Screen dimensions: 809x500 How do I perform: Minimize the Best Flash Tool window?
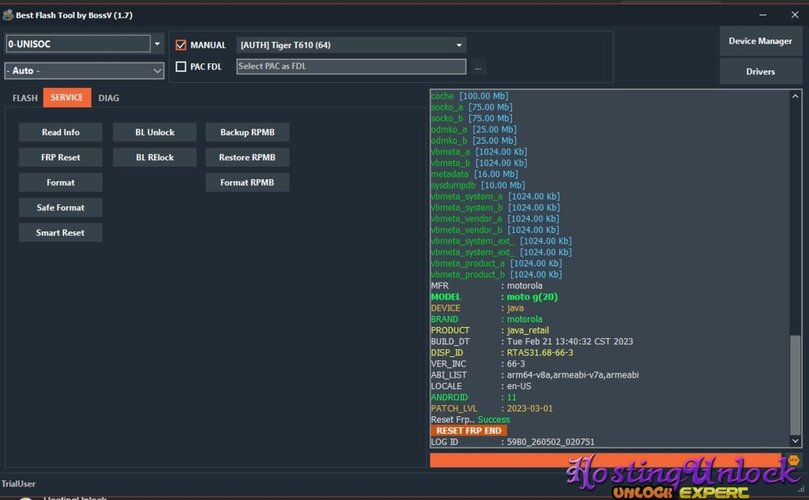pyautogui.click(x=763, y=15)
